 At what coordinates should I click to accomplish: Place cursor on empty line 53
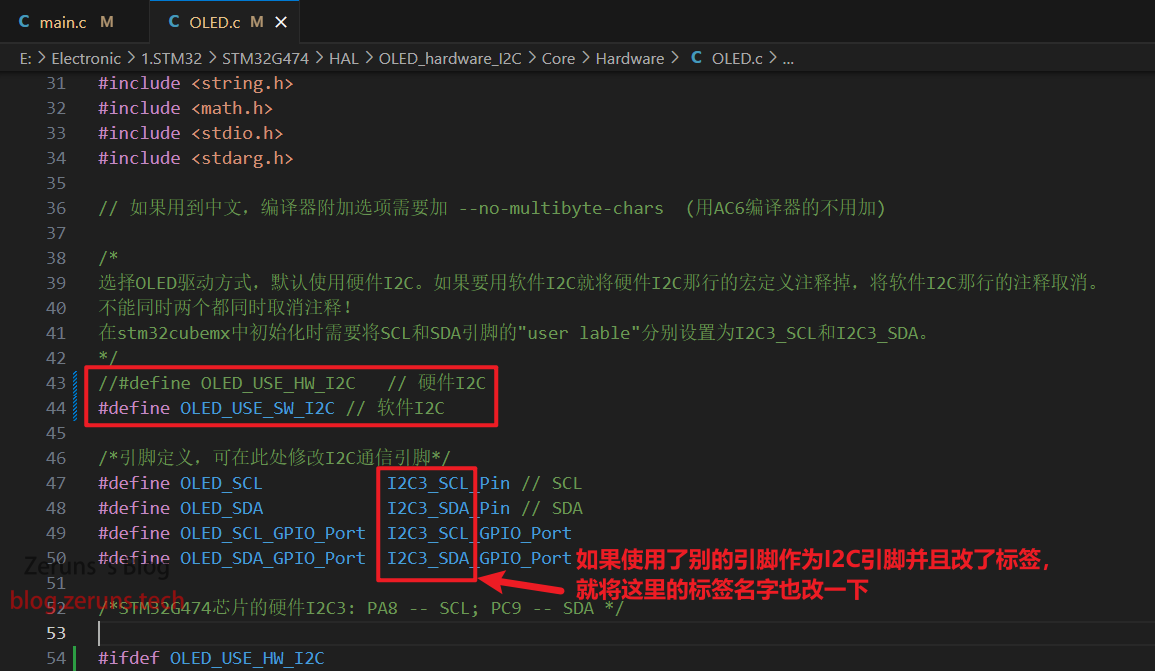click(x=400, y=633)
